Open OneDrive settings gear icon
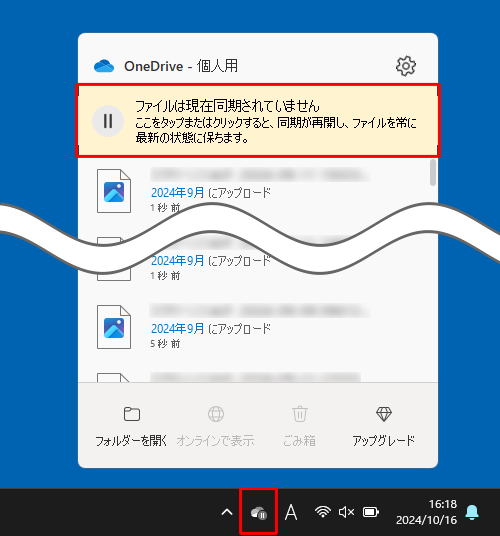The width and height of the screenshot is (500, 536). tap(406, 66)
